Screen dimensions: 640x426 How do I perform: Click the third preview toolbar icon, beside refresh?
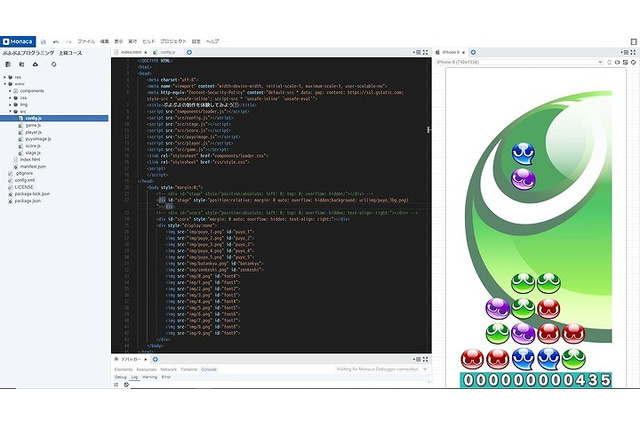pyautogui.click(x=625, y=62)
